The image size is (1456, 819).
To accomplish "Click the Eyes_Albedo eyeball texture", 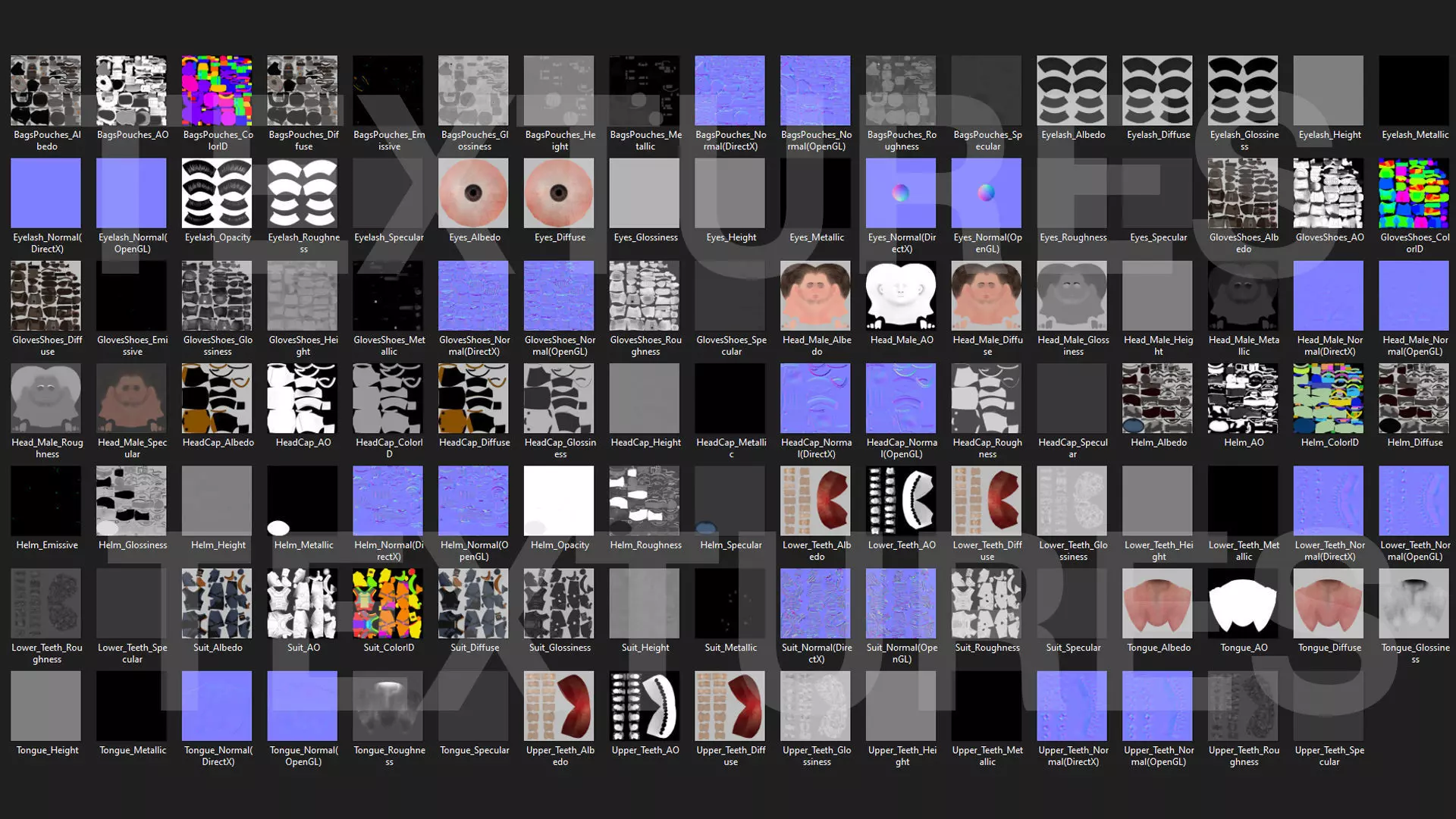I will pyautogui.click(x=473, y=193).
